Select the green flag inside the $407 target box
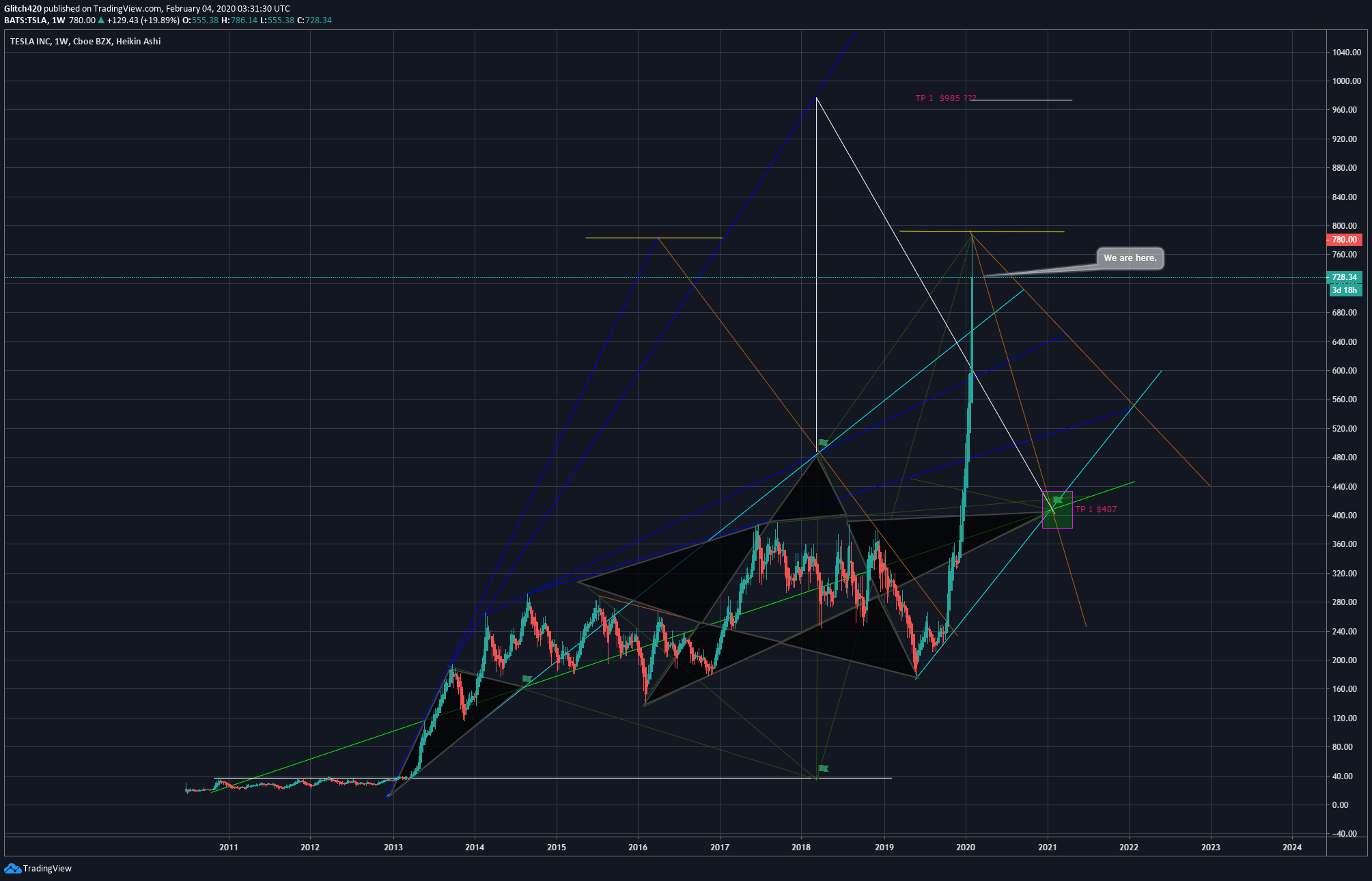Viewport: 1372px width, 881px height. pyautogui.click(x=1058, y=500)
